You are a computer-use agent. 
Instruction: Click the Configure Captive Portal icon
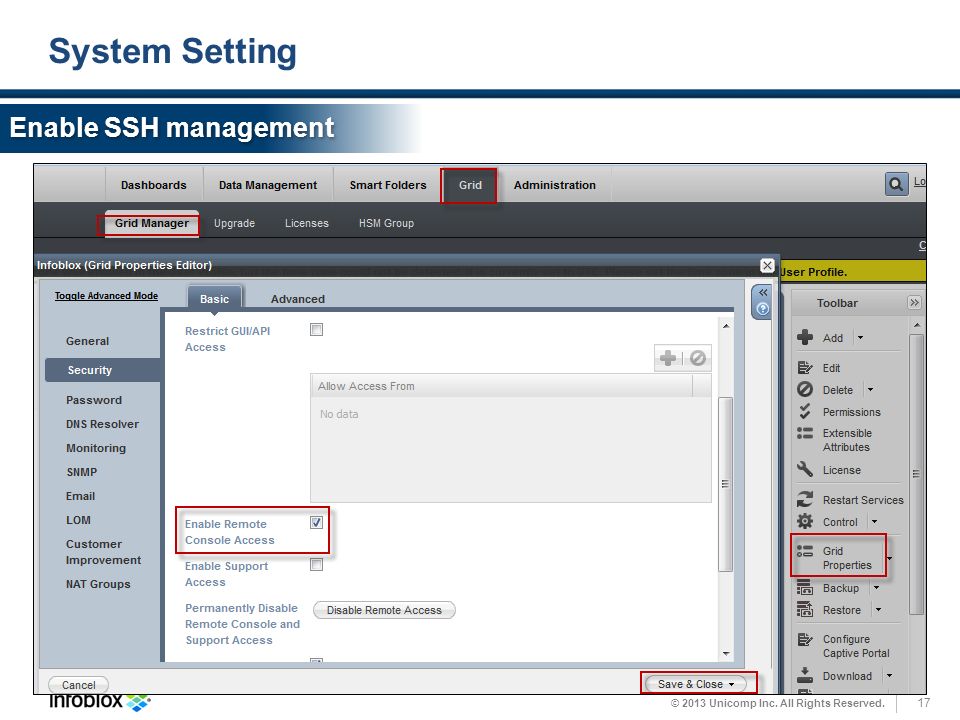point(805,639)
